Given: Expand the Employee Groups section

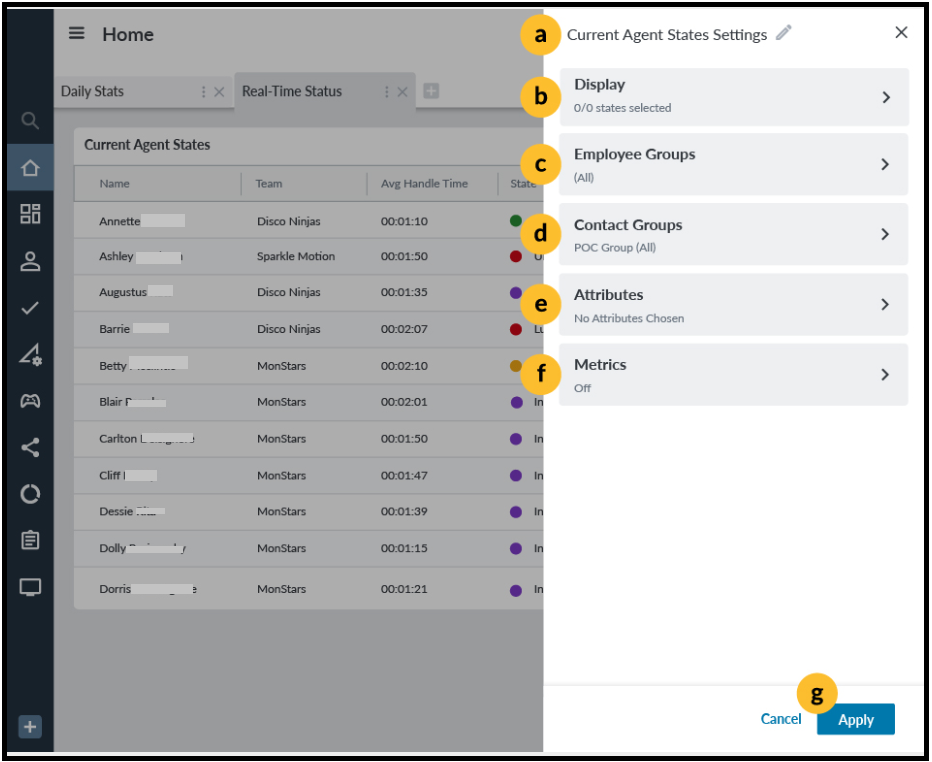Looking at the screenshot, I should (x=734, y=165).
